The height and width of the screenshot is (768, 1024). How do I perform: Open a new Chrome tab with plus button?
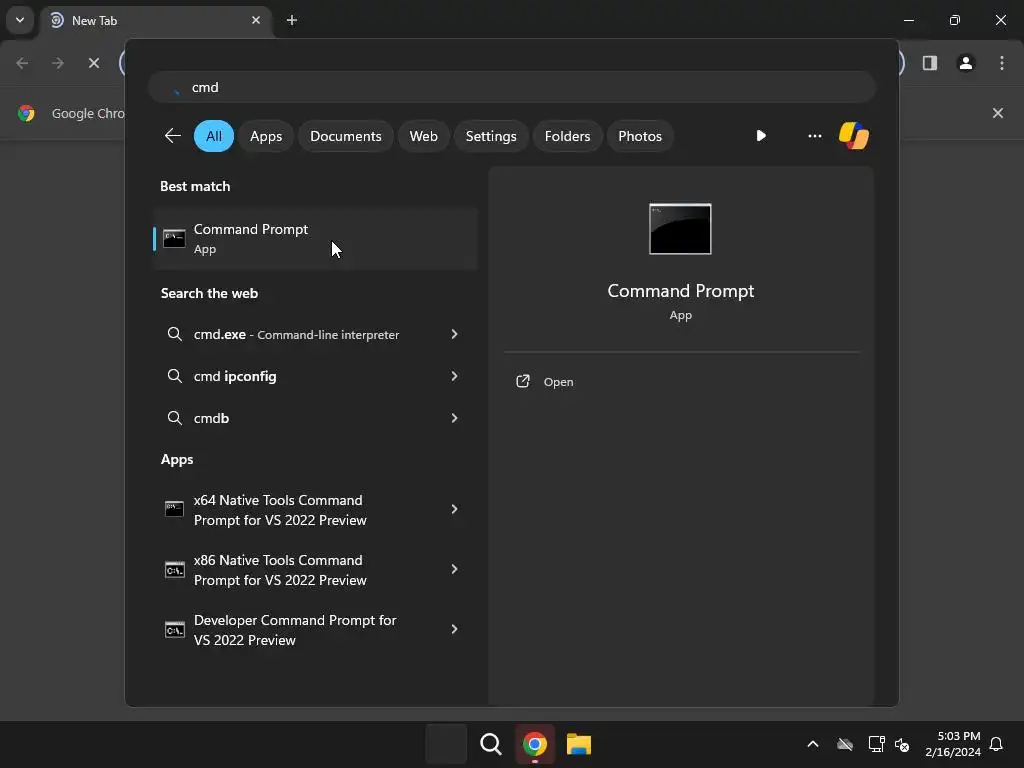click(x=292, y=20)
